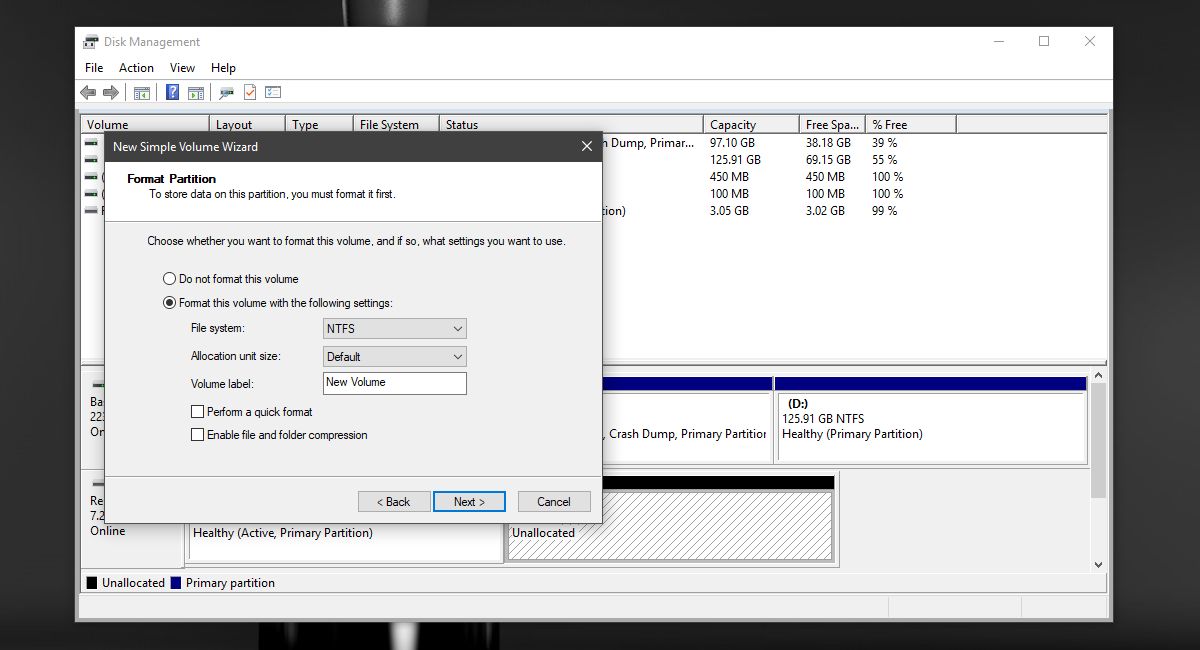Click the Back arrow toolbar icon
The width and height of the screenshot is (1200, 650).
click(88, 93)
